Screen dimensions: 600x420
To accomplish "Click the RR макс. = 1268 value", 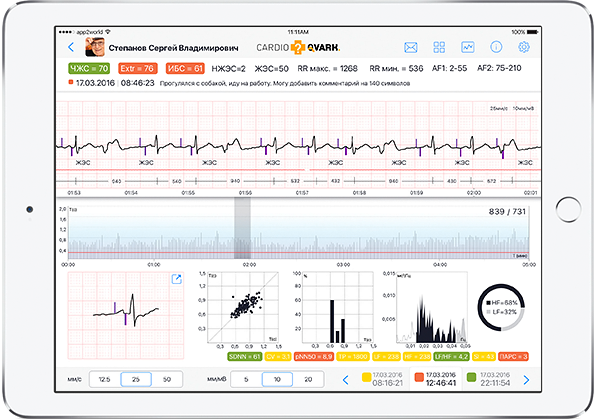I will coord(328,69).
